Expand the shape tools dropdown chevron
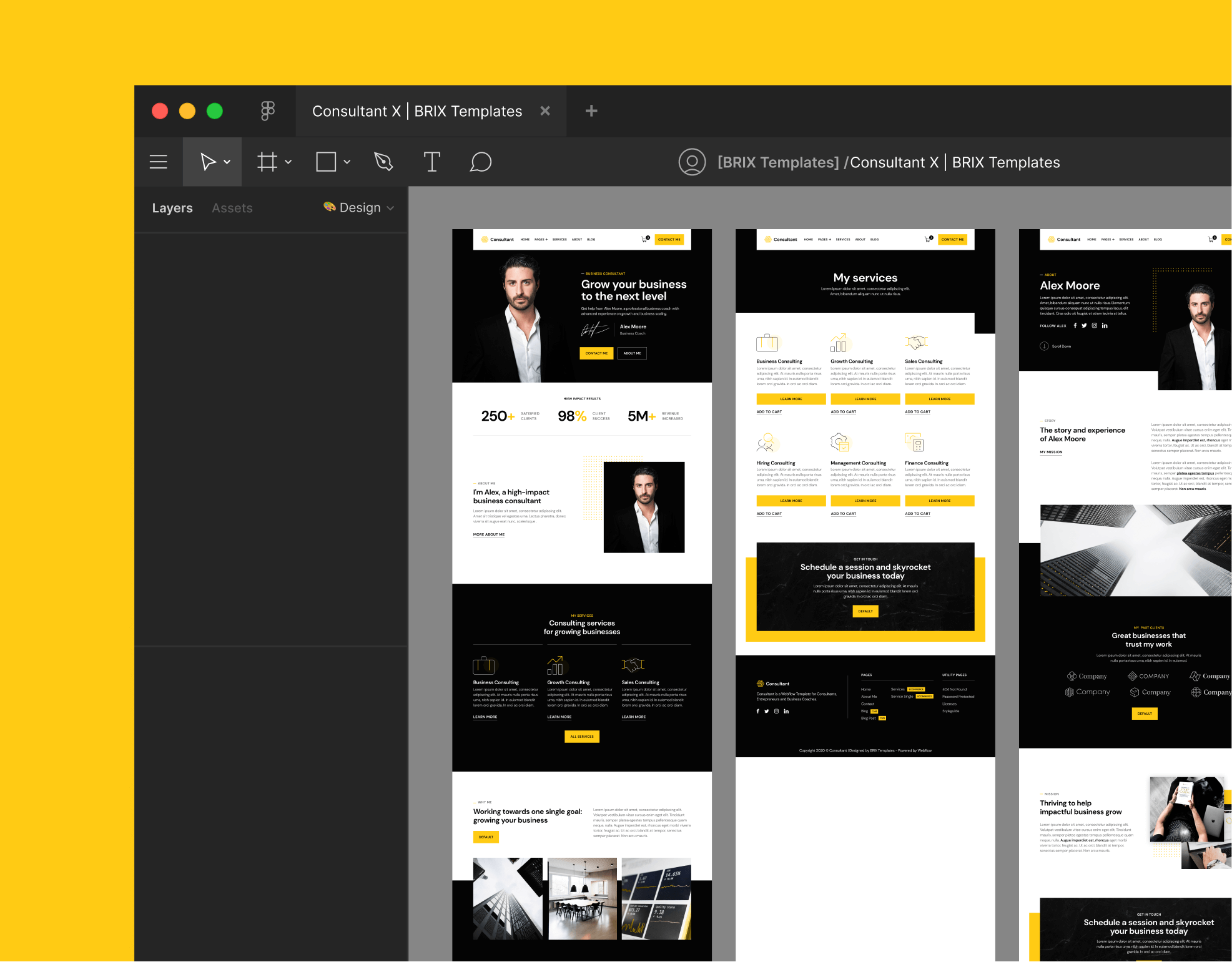Screen dimensions: 1232x962 [347, 162]
